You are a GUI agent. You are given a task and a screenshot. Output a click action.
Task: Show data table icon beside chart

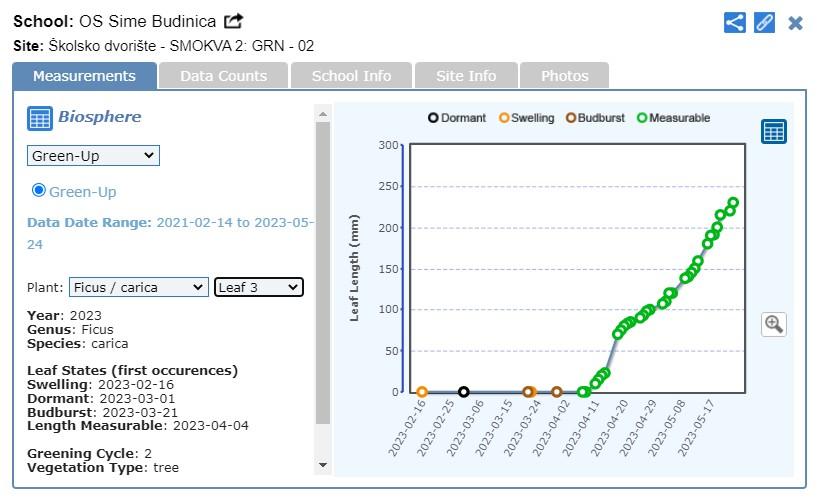pos(774,131)
